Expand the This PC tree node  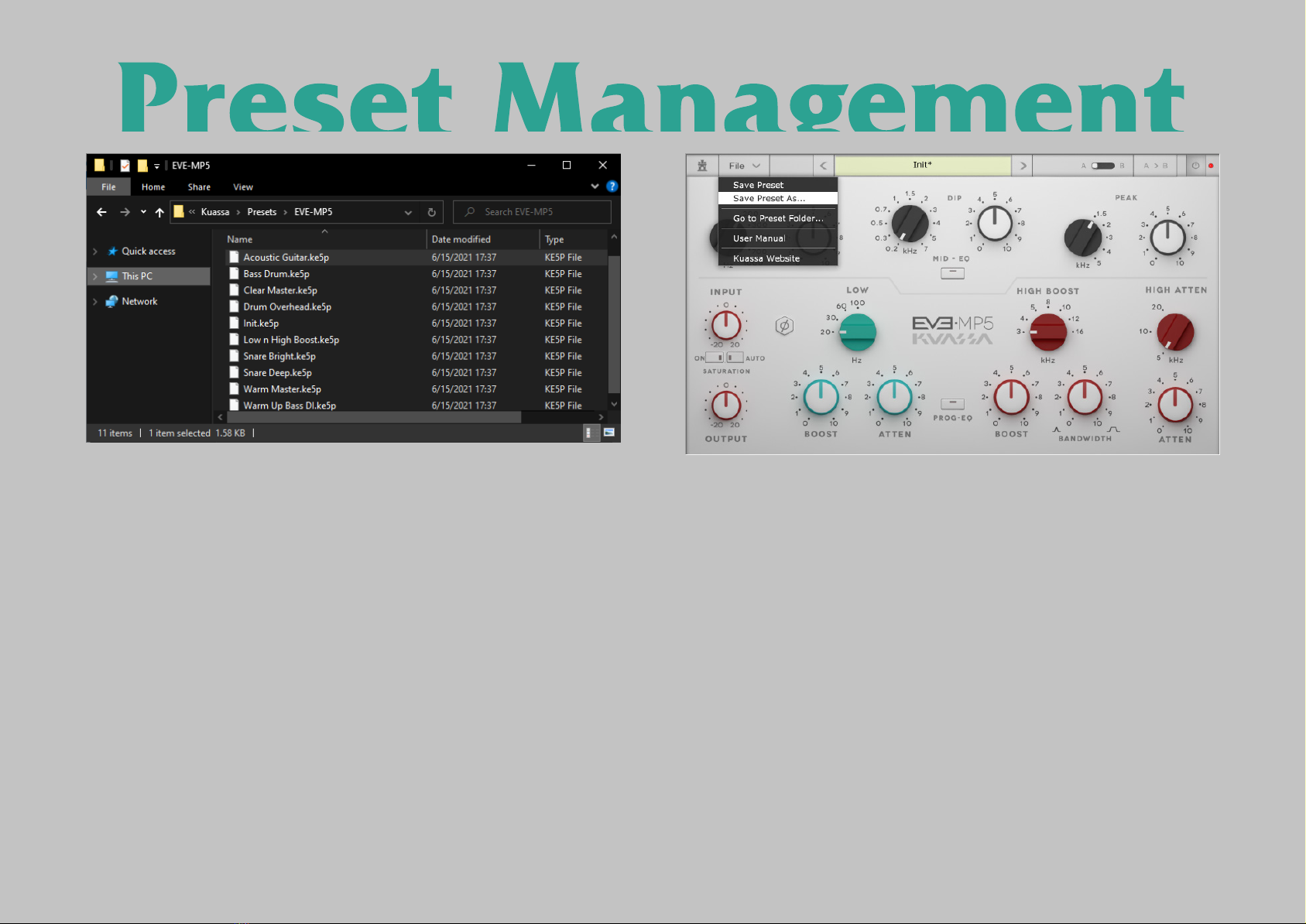(x=95, y=276)
